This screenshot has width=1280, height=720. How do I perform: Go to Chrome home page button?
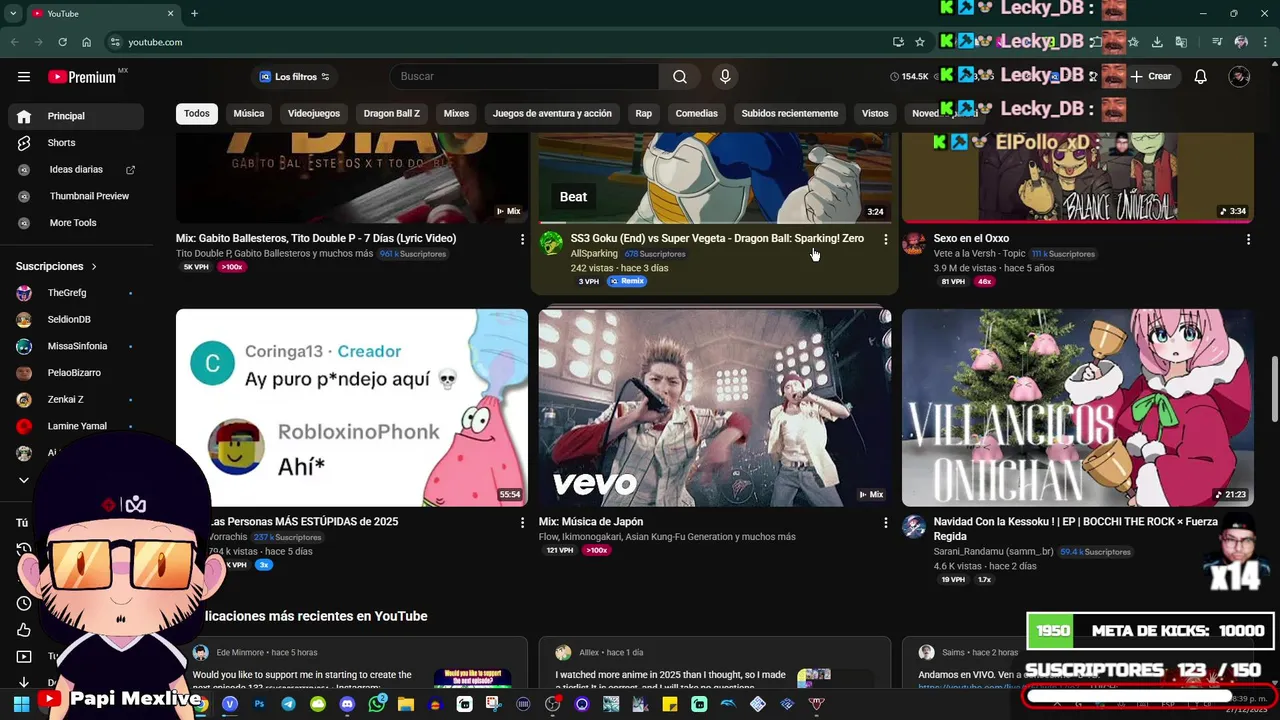point(86,42)
